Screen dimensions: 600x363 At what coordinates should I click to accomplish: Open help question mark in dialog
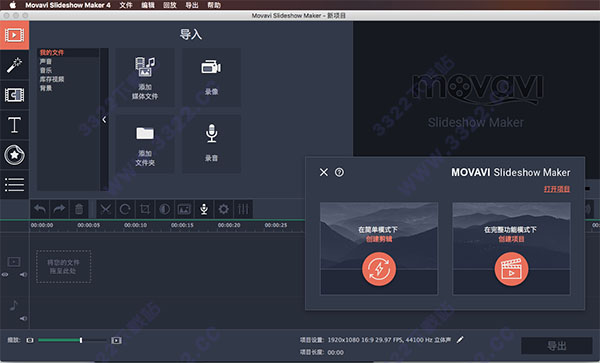(x=339, y=173)
